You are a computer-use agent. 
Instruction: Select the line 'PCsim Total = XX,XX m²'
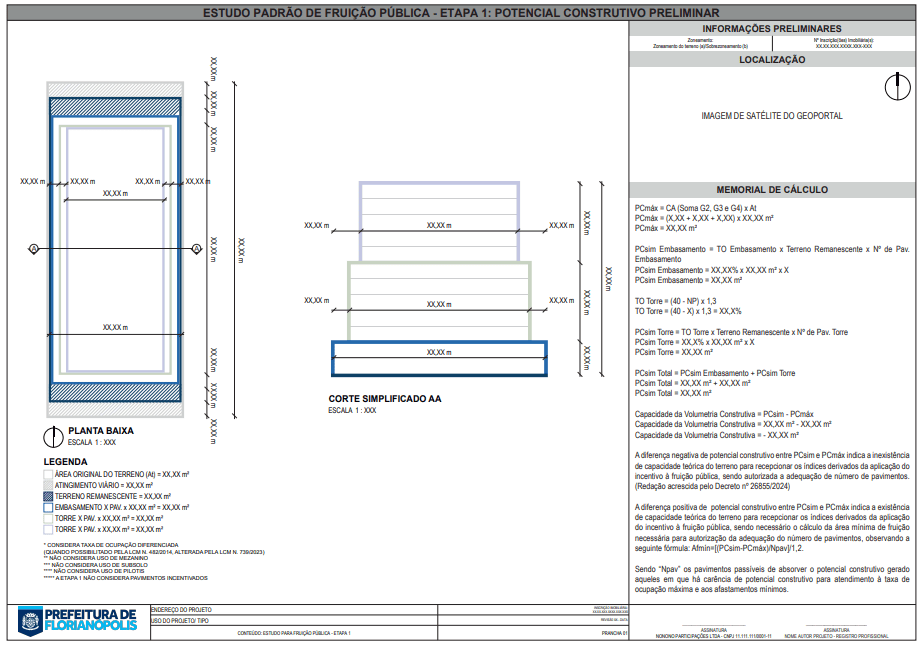click(673, 393)
